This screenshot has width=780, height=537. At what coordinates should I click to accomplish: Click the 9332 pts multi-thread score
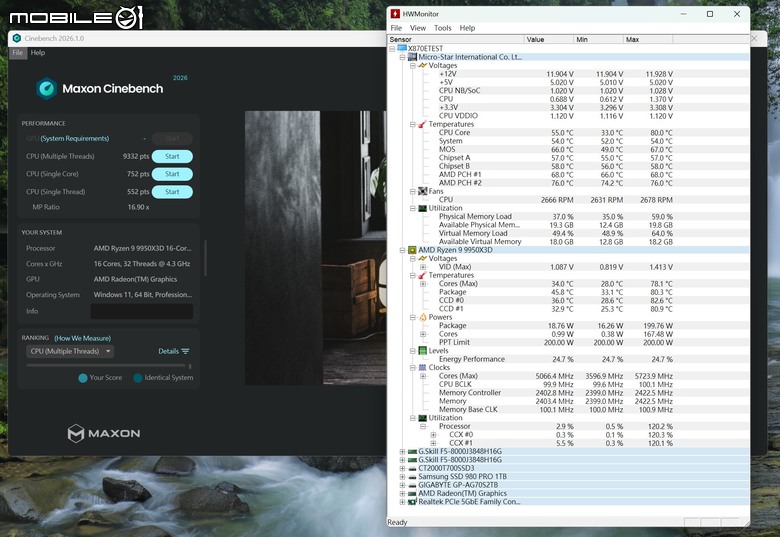pos(136,156)
